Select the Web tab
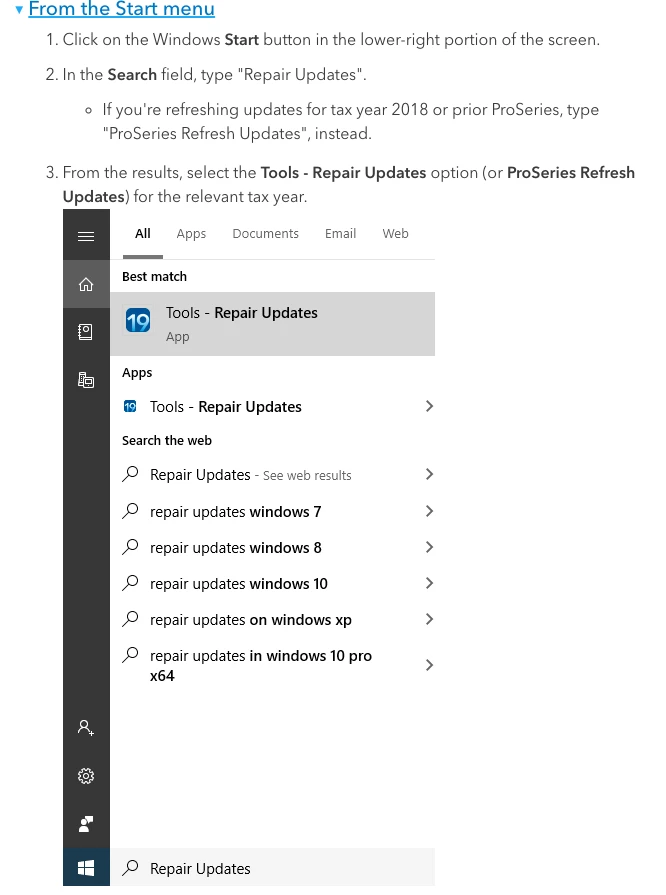Image resolution: width=666 pixels, height=895 pixels. [x=395, y=233]
